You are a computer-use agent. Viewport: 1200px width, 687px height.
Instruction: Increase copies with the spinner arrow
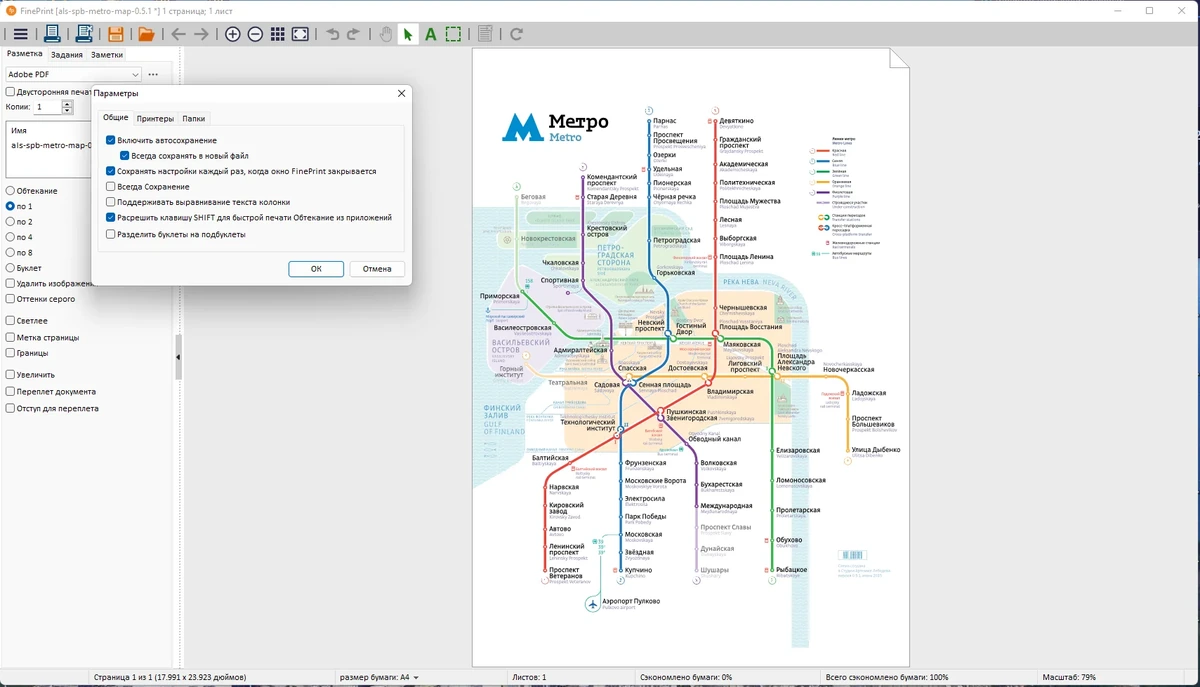[67, 103]
